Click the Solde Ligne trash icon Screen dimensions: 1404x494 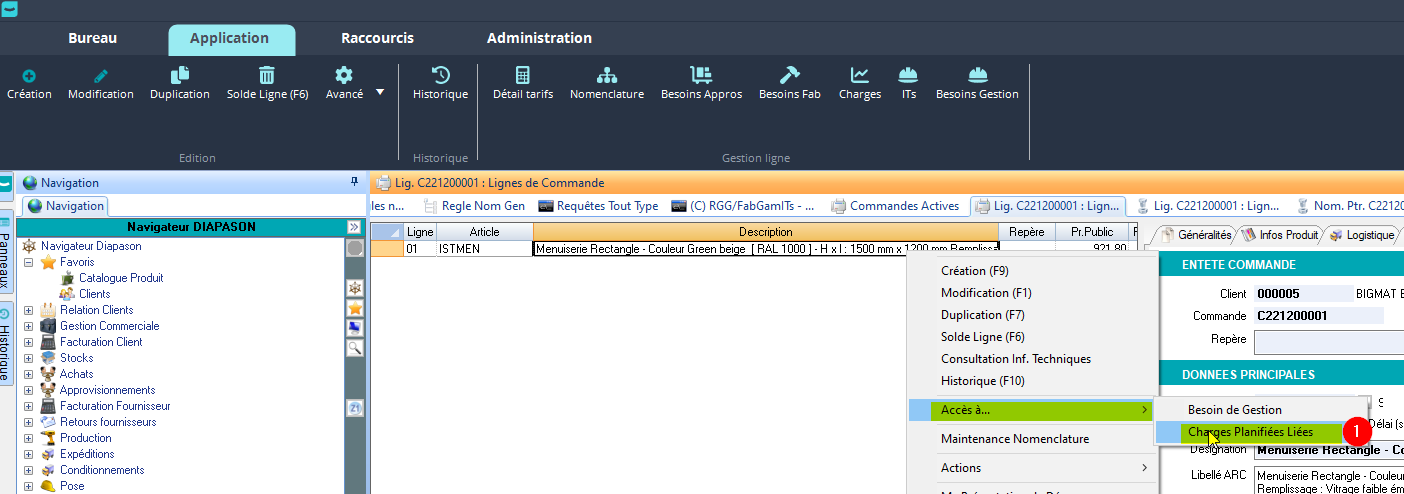pos(267,76)
